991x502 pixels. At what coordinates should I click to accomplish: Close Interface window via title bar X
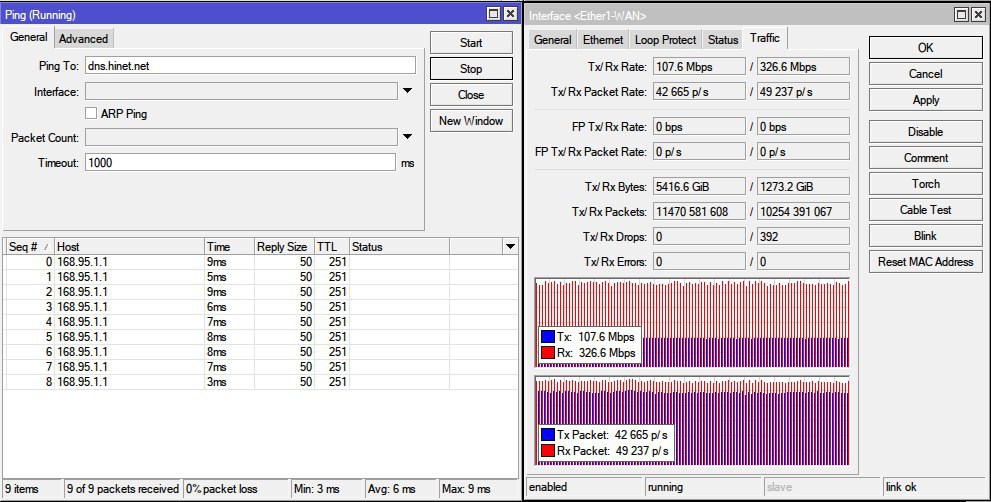[978, 15]
